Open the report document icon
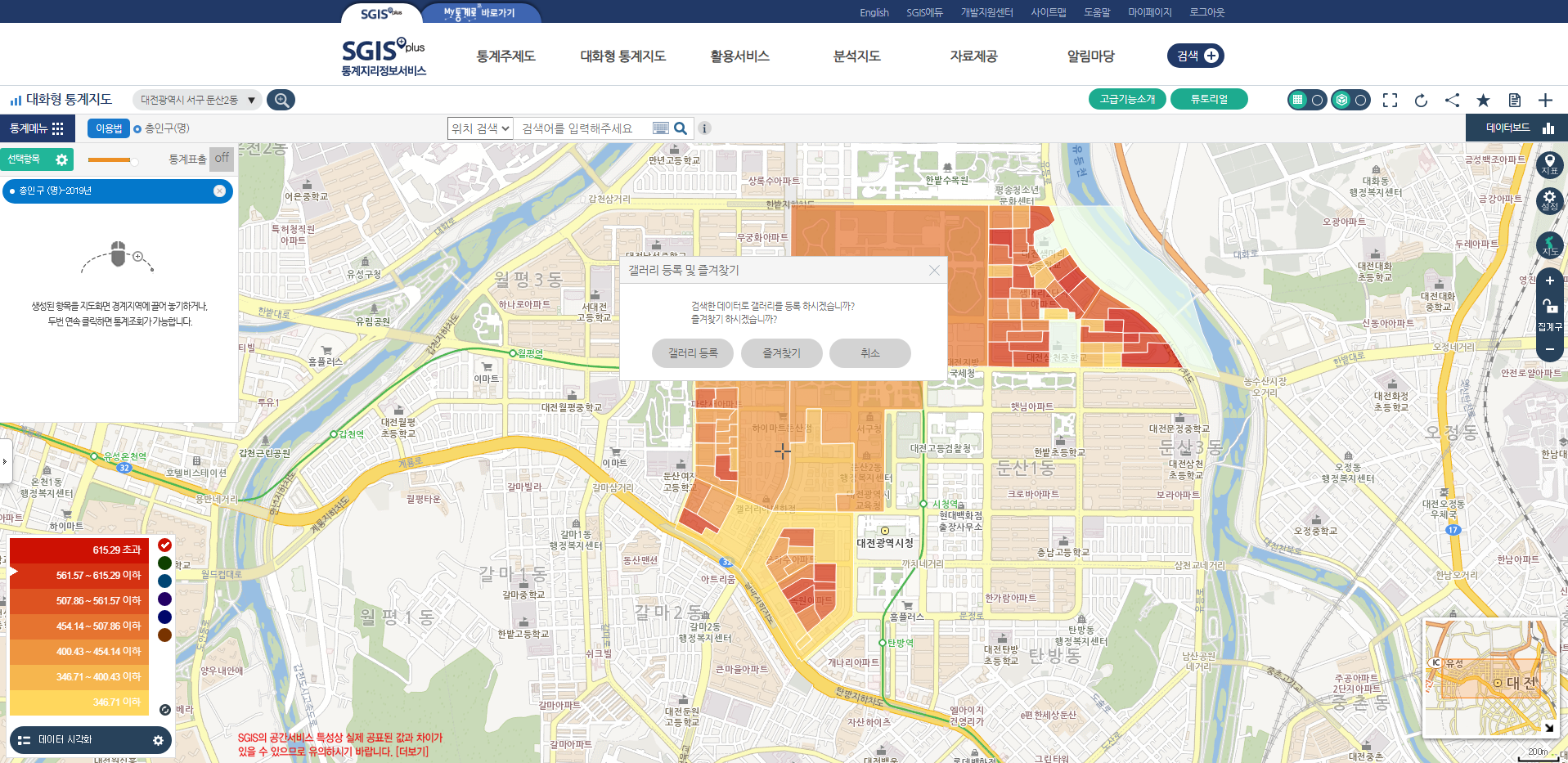 1514,100
